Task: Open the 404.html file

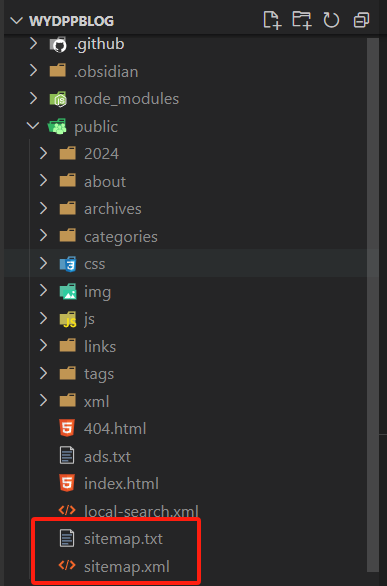Action: click(x=115, y=429)
